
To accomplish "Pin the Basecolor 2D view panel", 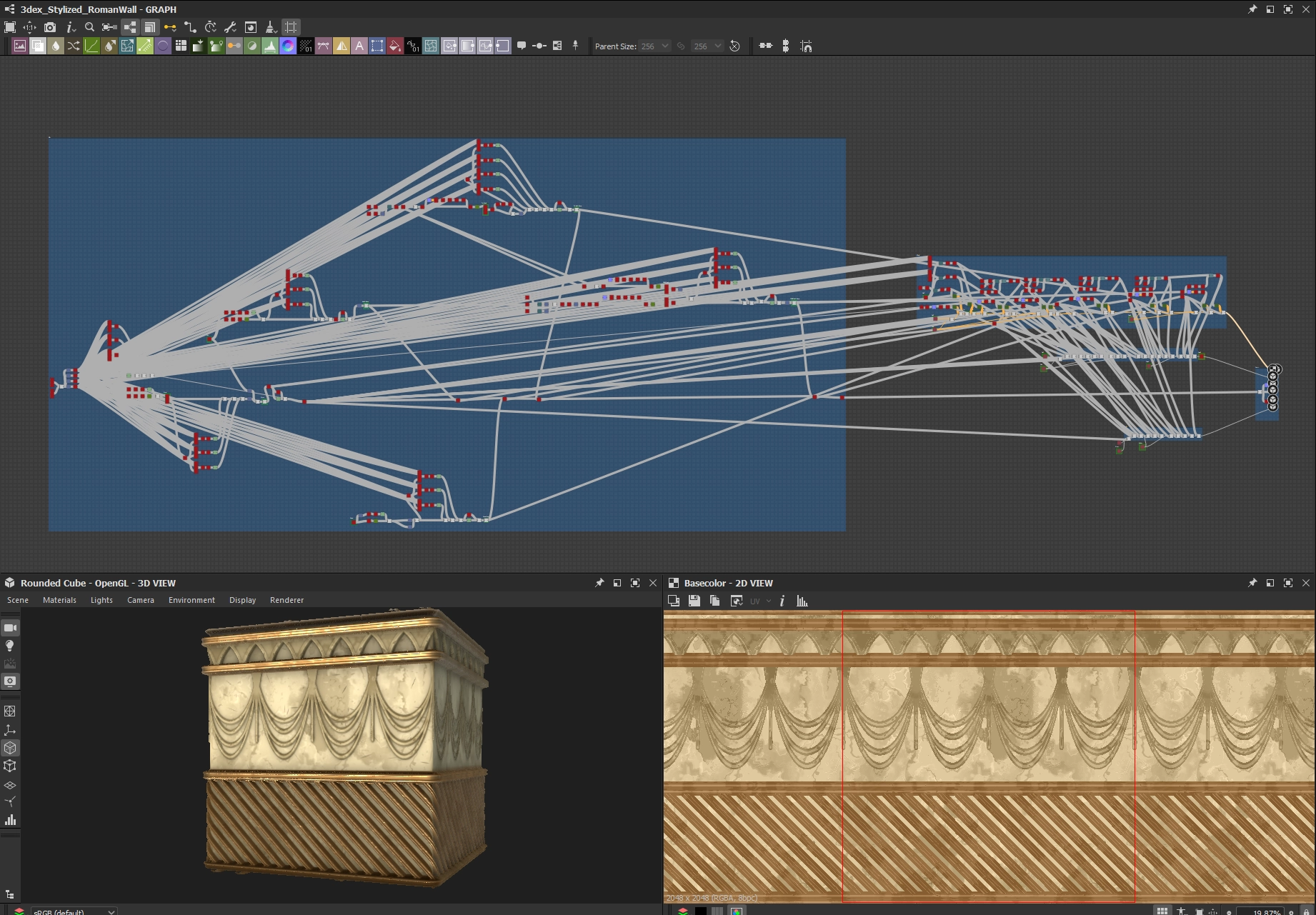I will click(x=1252, y=583).
